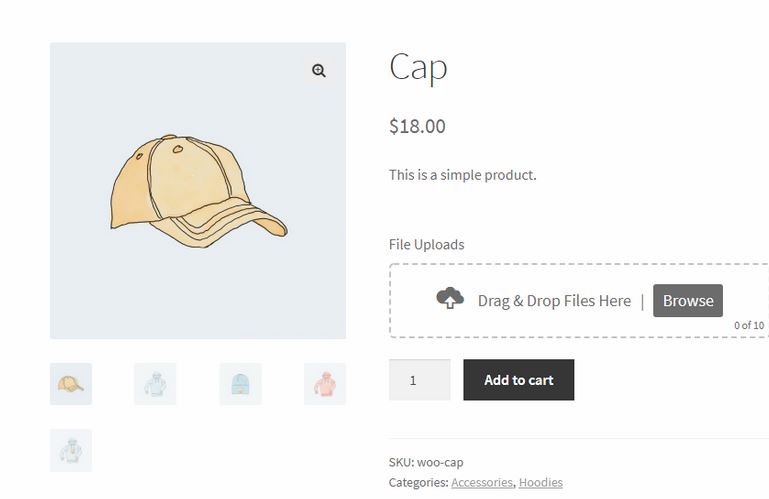The width and height of the screenshot is (769, 499).
Task: Click the cloud upload icon
Action: coord(450,298)
